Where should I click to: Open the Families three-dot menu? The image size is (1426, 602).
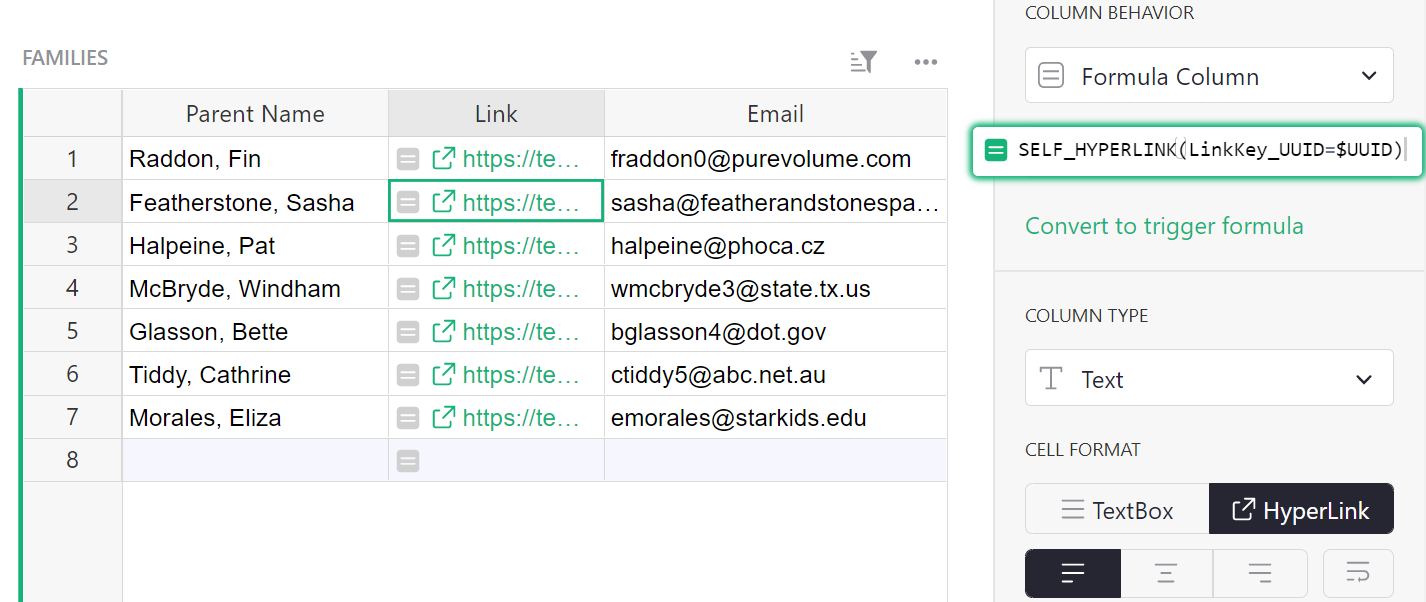point(925,62)
